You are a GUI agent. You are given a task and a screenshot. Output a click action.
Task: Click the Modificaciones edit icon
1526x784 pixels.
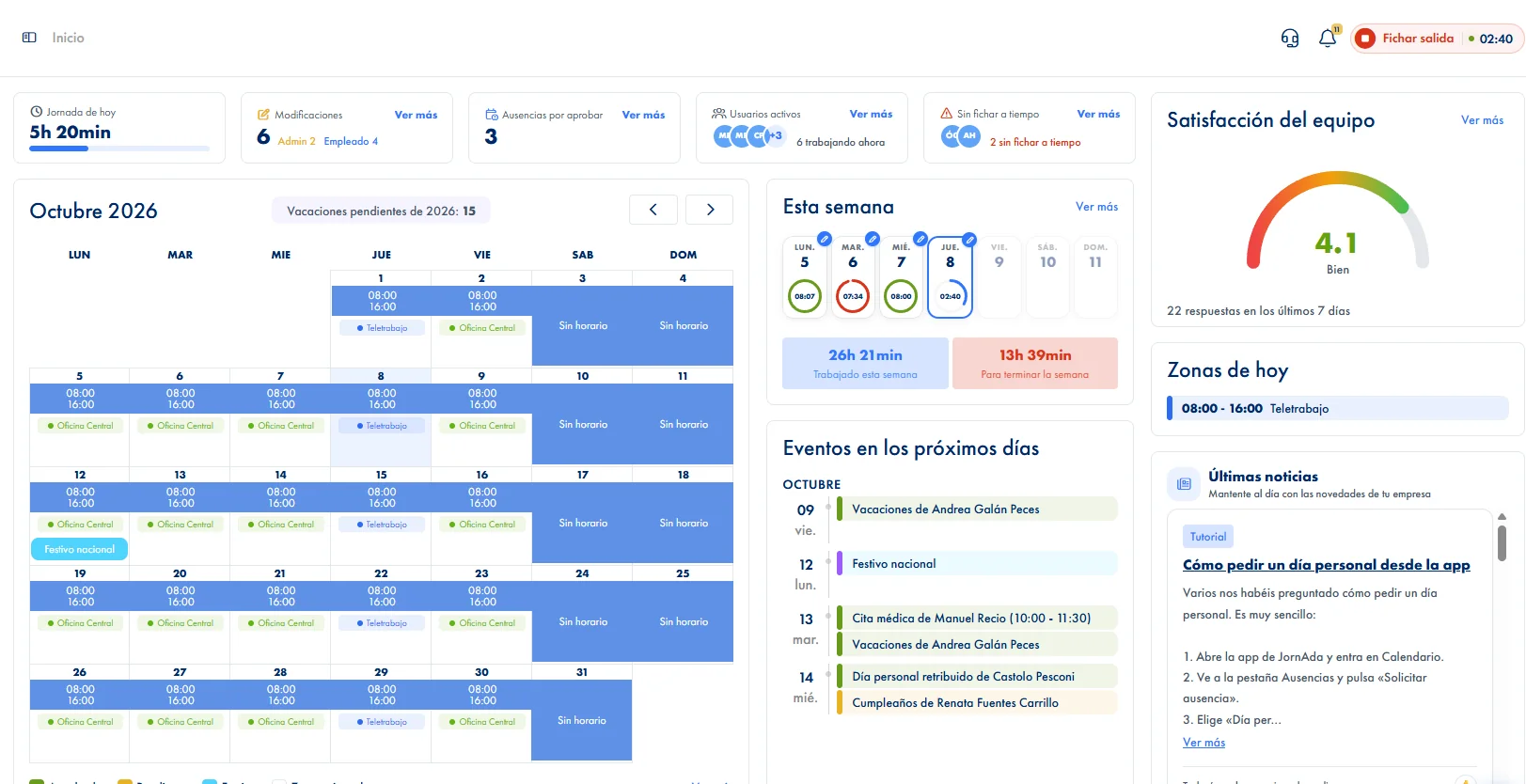point(263,115)
